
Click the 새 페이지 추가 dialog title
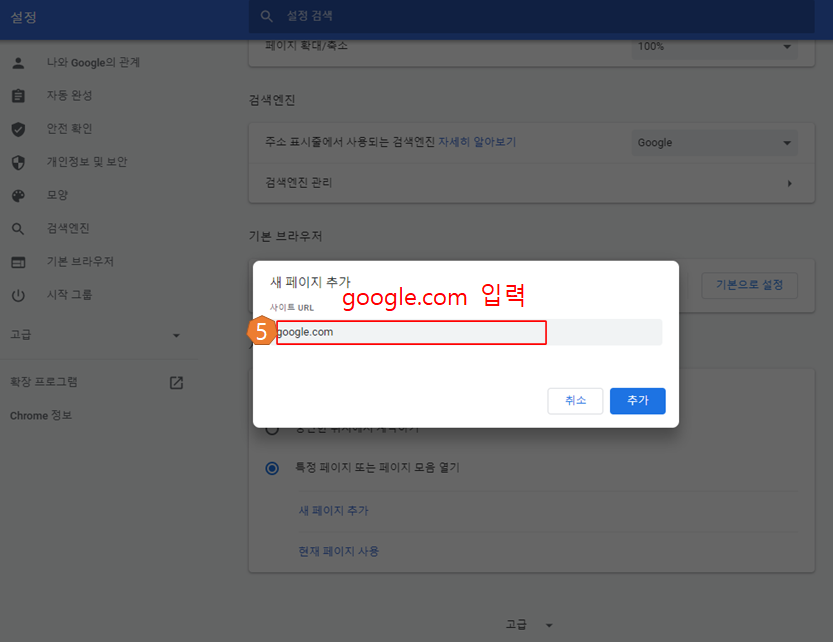coord(310,282)
